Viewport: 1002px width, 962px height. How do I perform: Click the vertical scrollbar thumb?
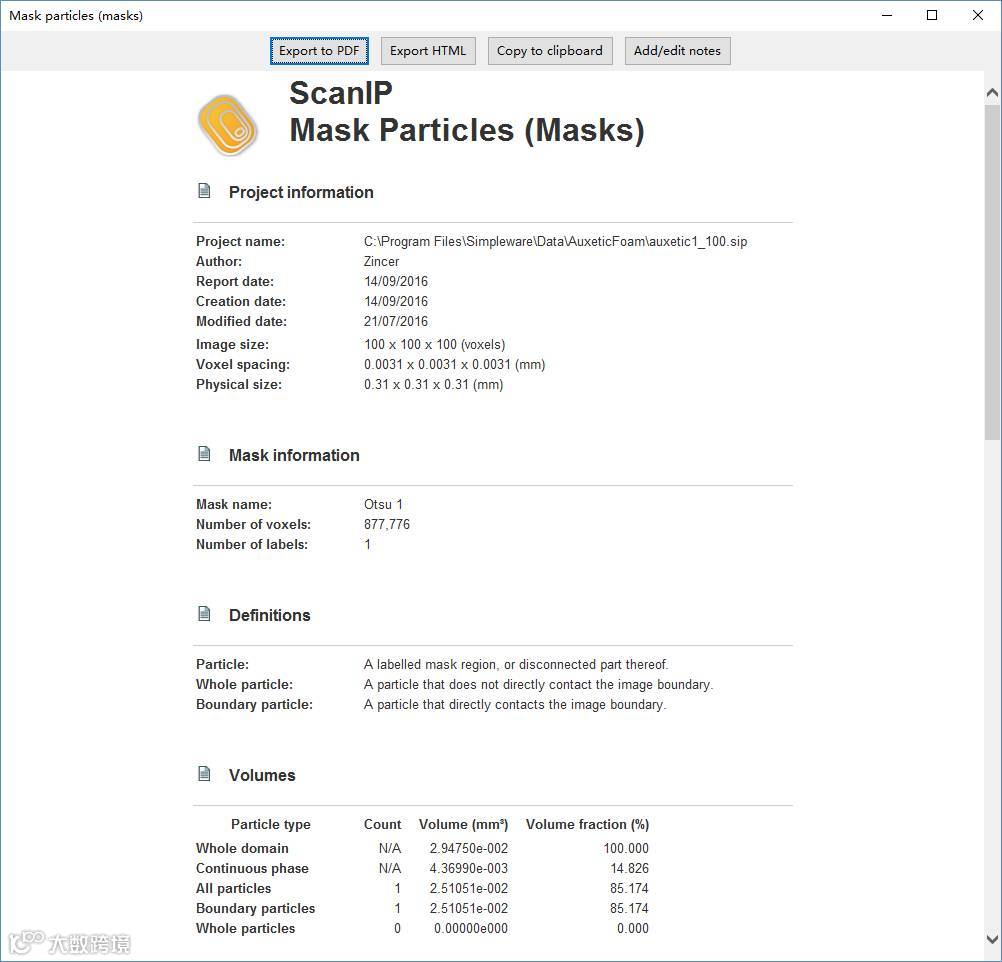pyautogui.click(x=992, y=272)
